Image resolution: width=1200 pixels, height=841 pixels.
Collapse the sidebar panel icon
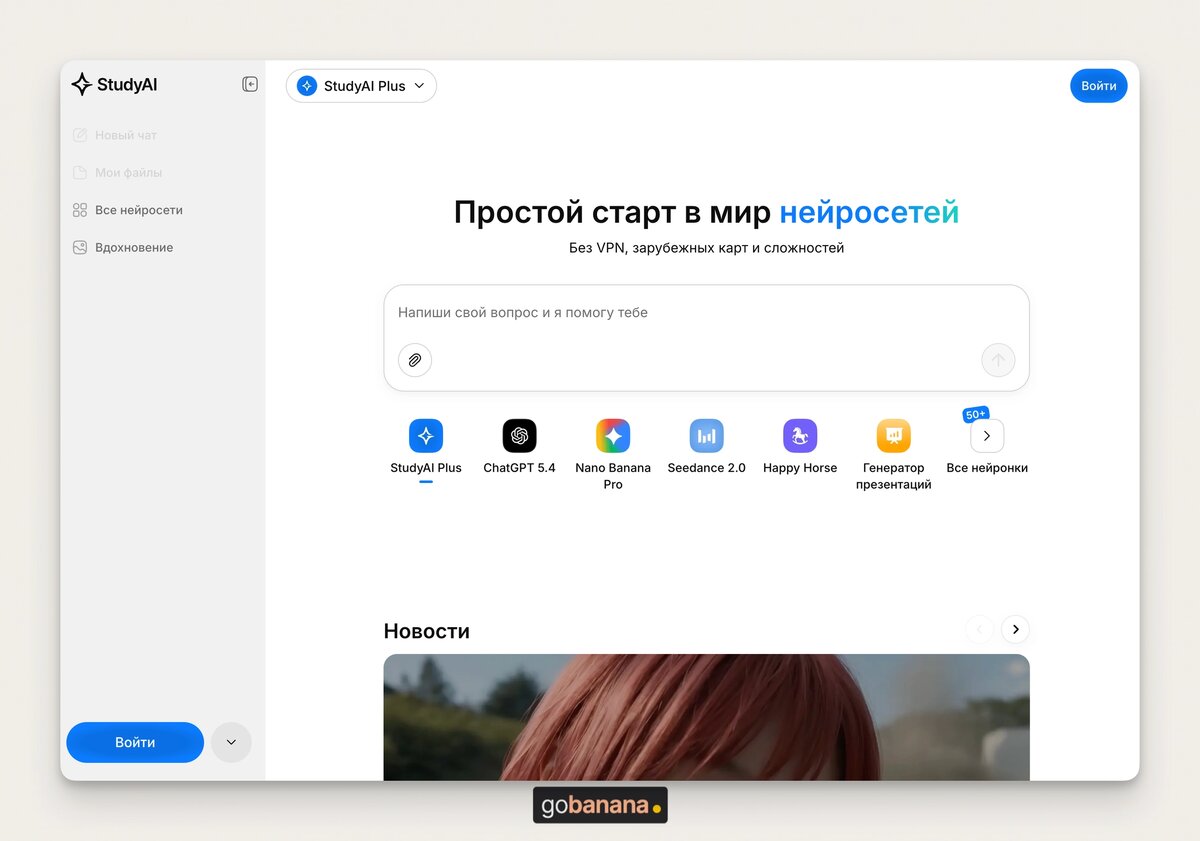pos(250,85)
